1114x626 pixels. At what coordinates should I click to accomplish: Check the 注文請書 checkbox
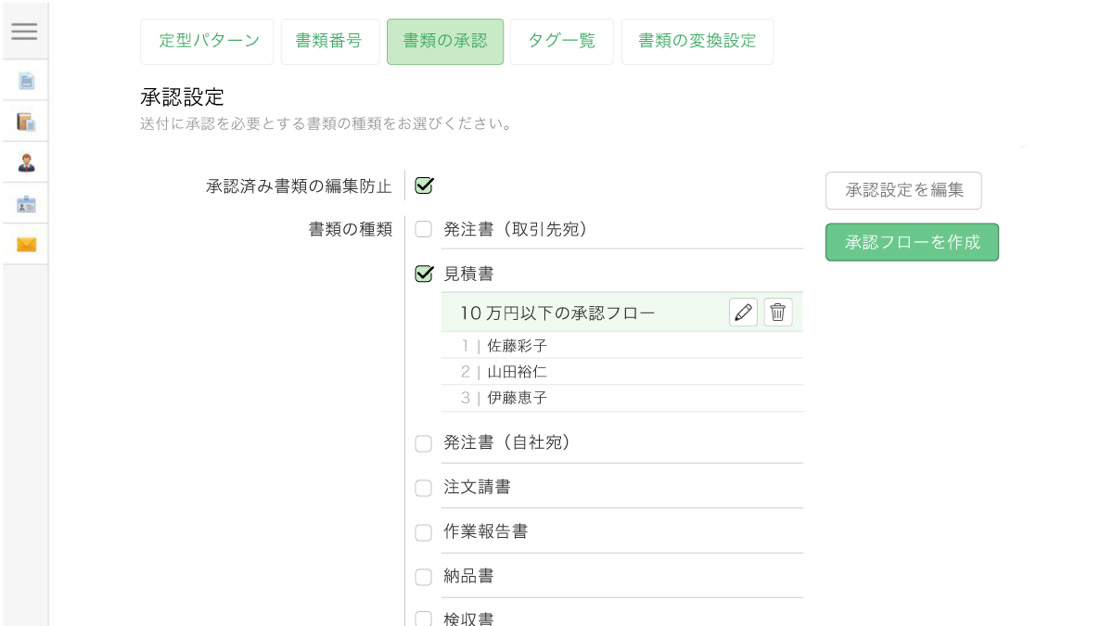tap(422, 486)
